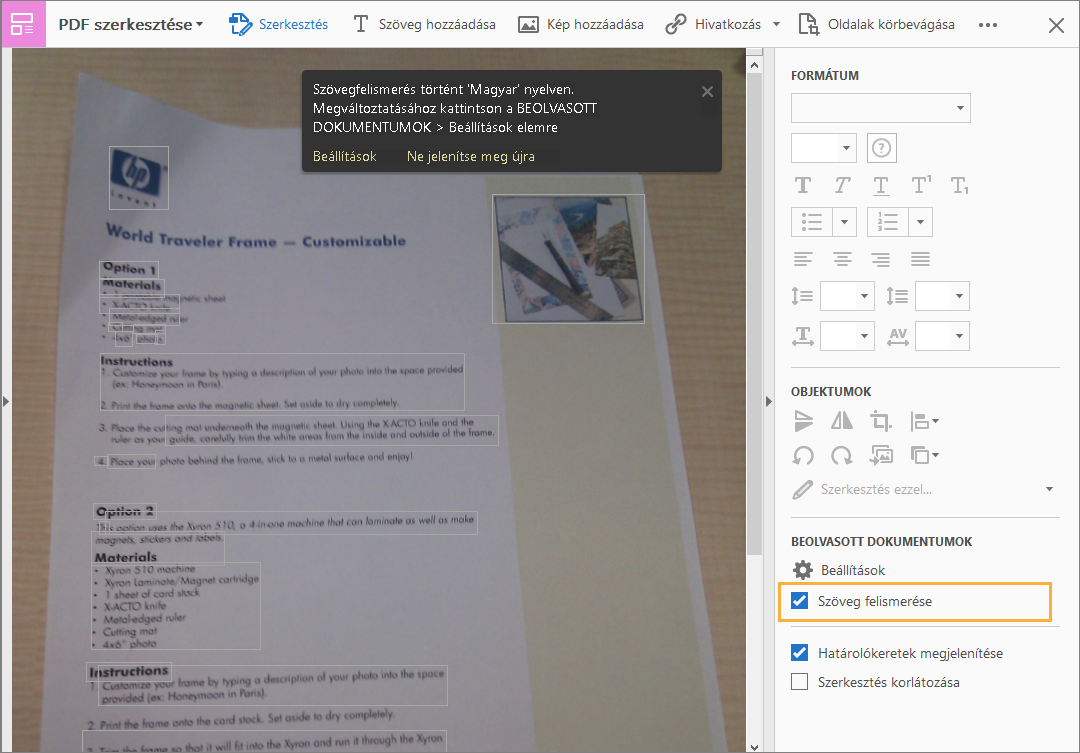Image resolution: width=1080 pixels, height=753 pixels.
Task: Open the more tools ellipsis menu
Action: click(x=988, y=25)
